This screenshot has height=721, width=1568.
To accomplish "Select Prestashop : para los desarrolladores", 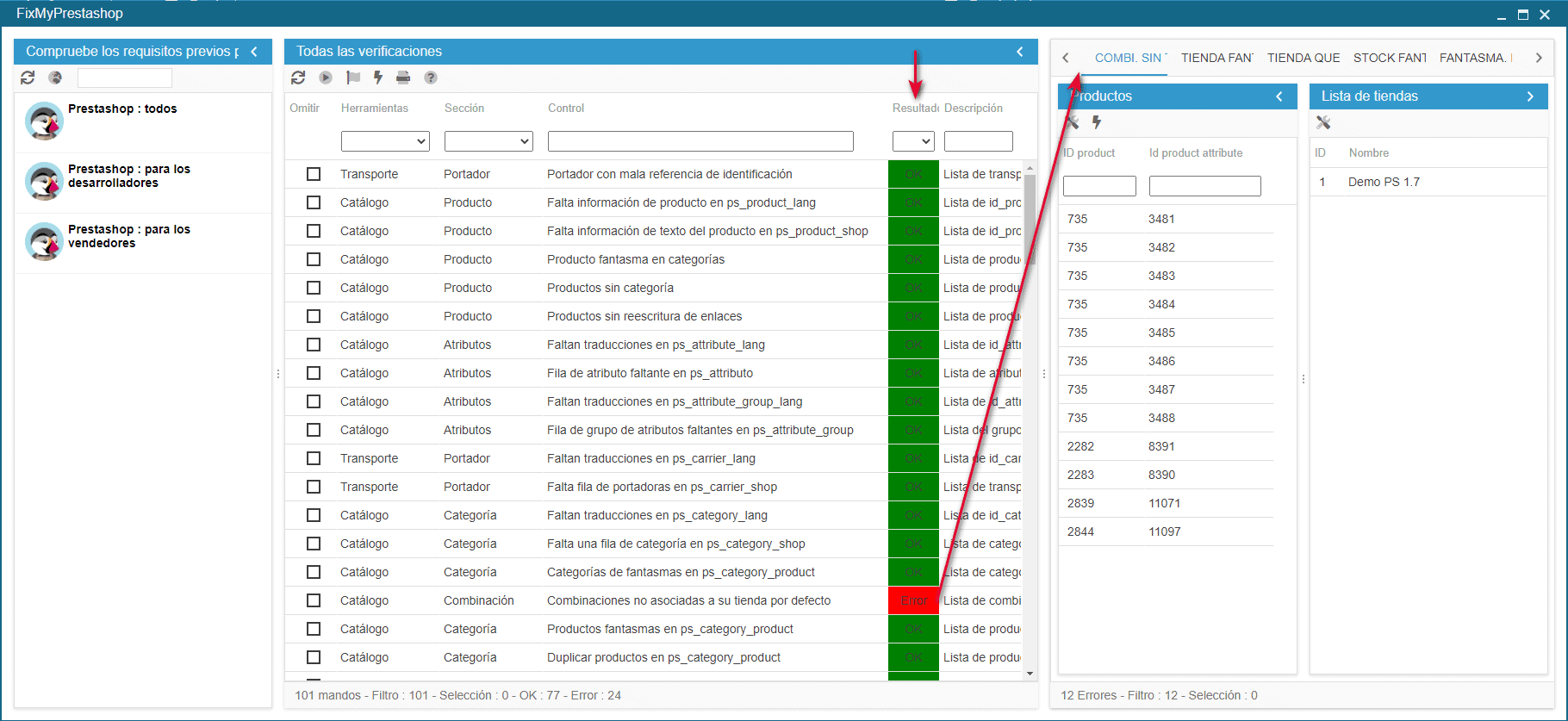I will pyautogui.click(x=129, y=177).
